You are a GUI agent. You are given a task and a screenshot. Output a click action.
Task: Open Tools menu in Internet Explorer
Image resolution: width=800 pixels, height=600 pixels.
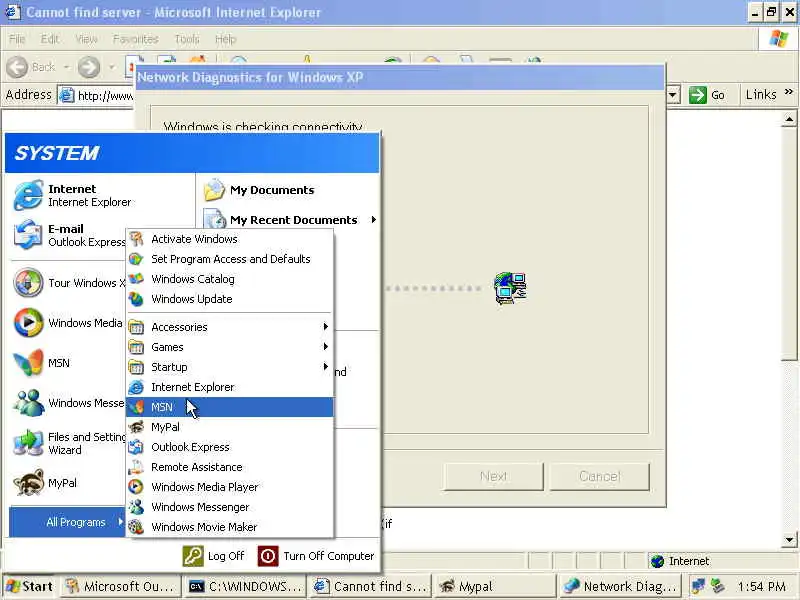[x=187, y=39]
